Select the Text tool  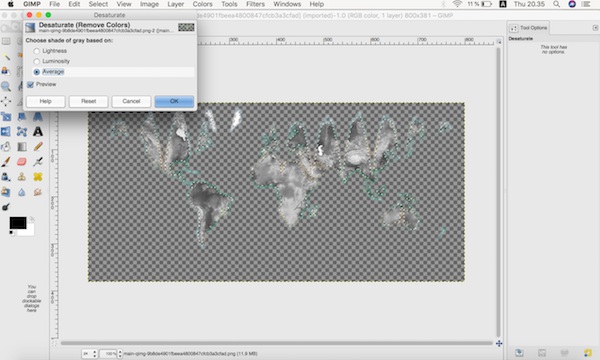[38, 132]
